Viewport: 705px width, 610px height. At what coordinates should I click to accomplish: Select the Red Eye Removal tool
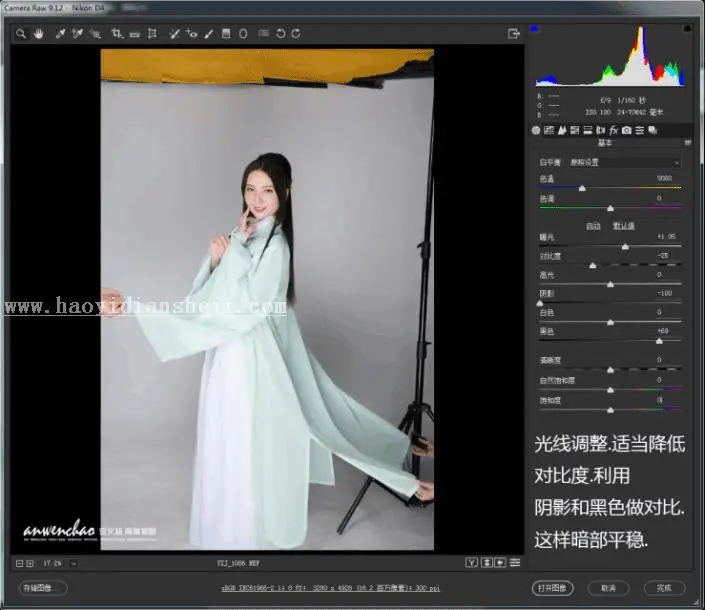click(192, 34)
